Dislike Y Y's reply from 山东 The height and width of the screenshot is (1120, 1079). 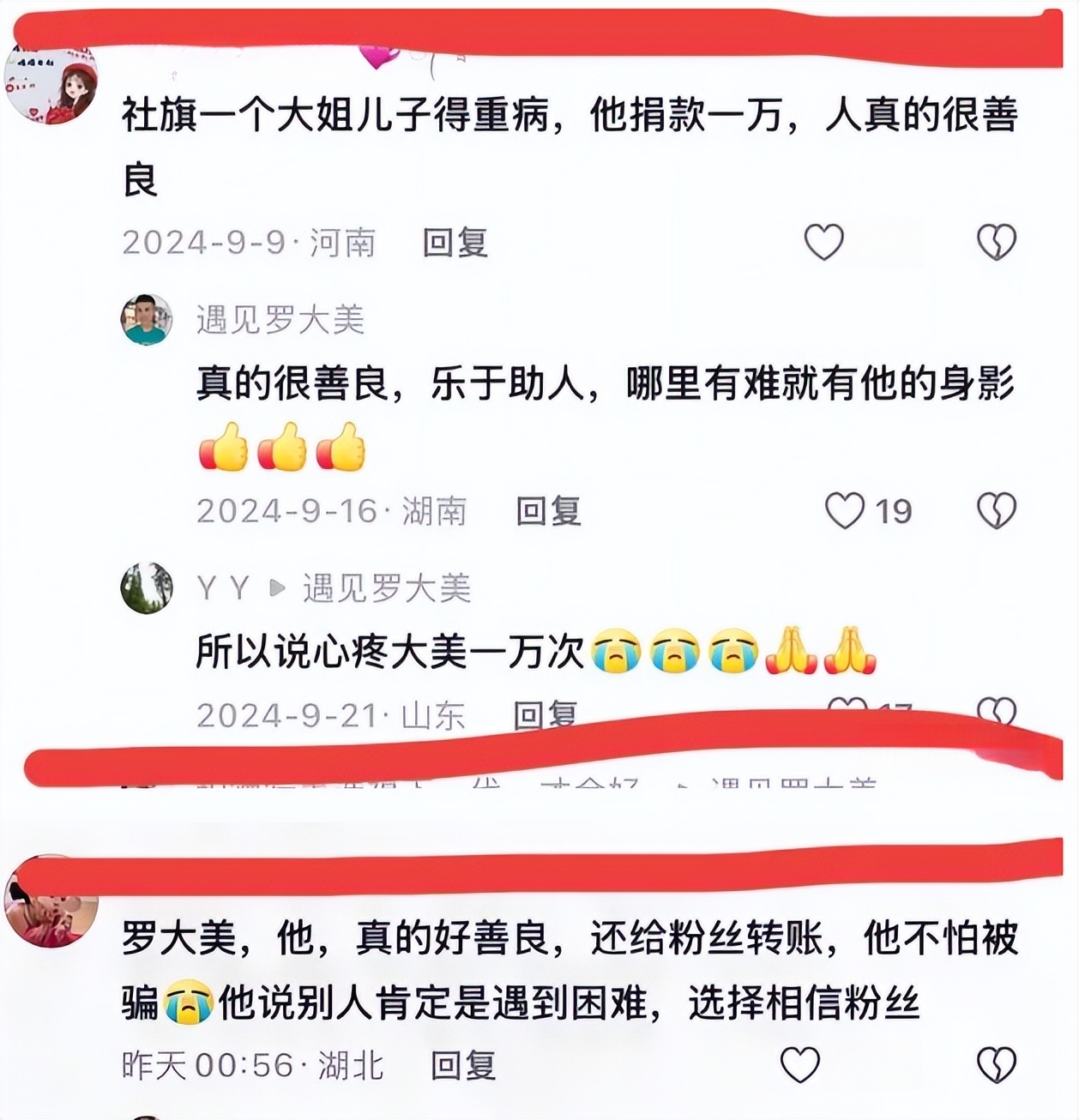[996, 711]
